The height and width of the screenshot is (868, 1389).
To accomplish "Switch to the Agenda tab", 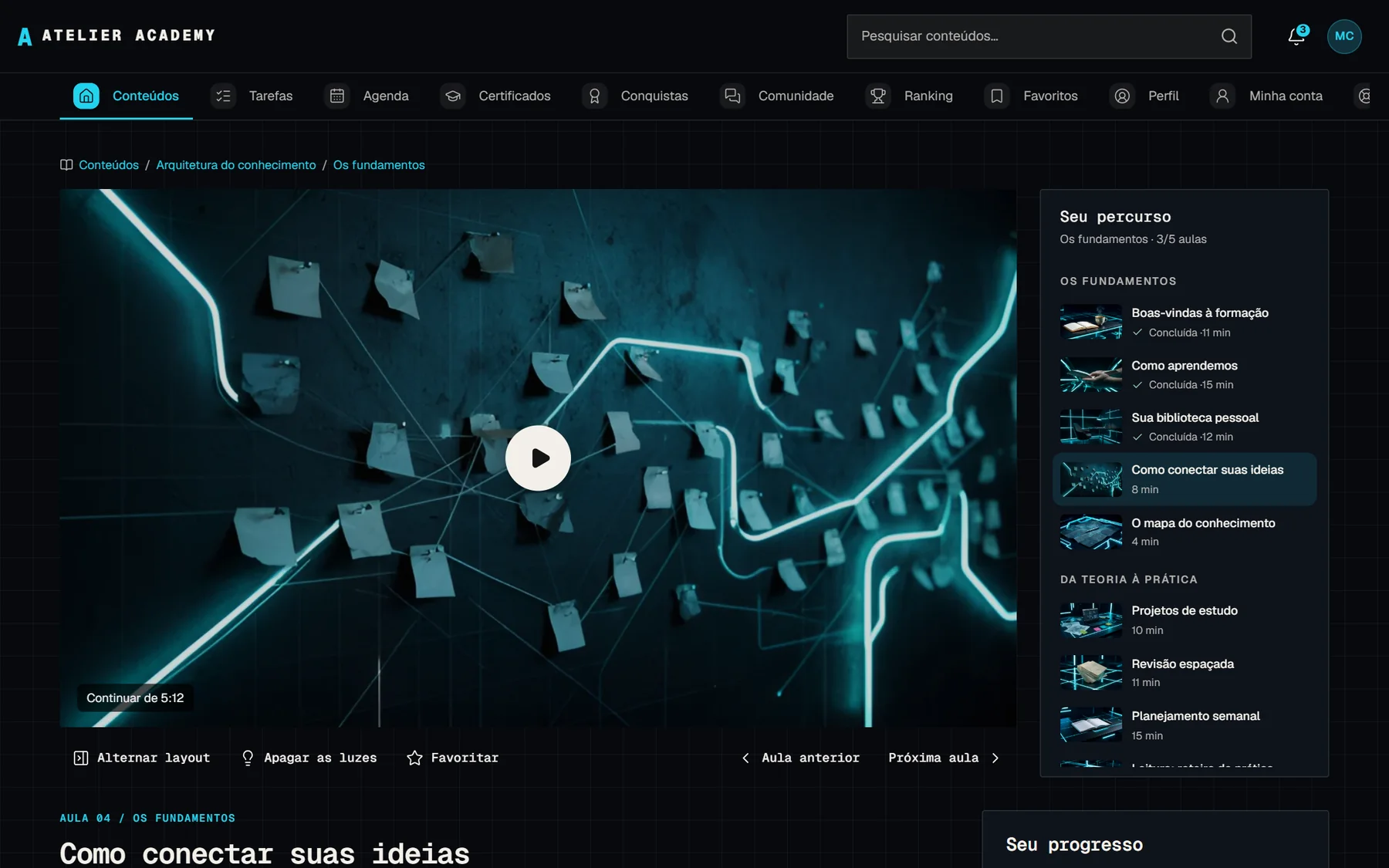I will coord(367,96).
